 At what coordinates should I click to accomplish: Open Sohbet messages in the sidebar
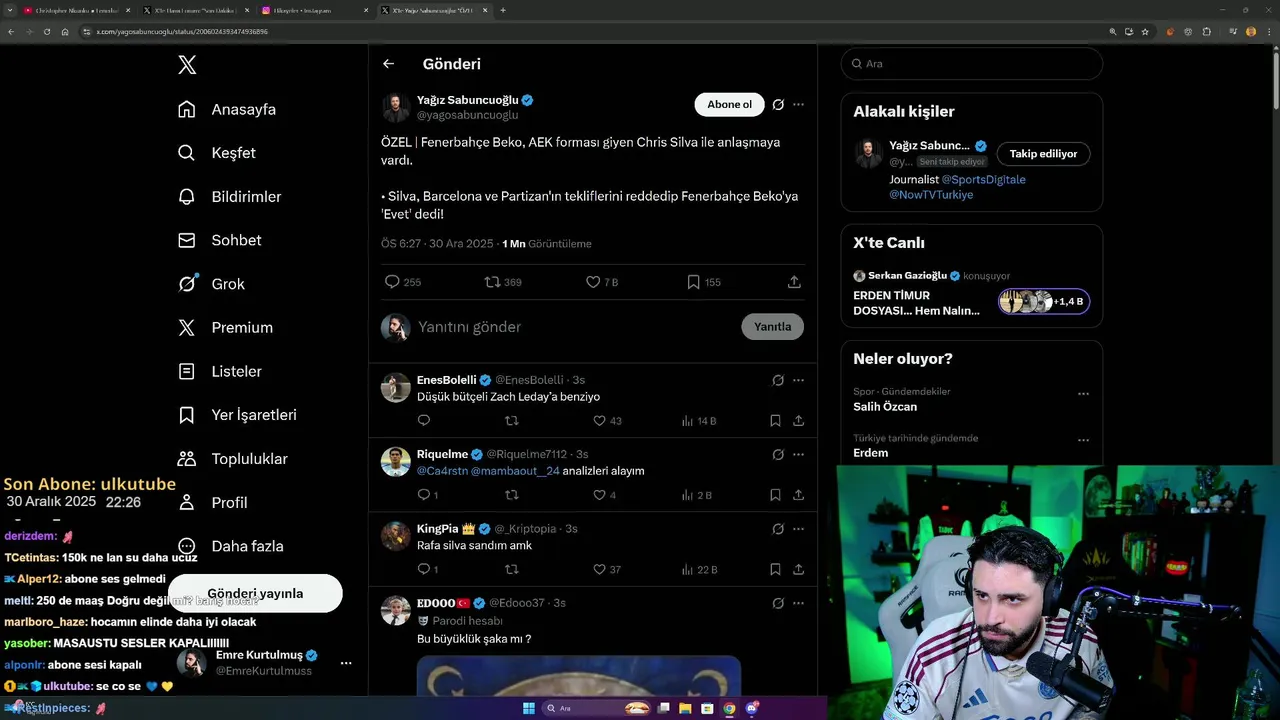[219, 240]
